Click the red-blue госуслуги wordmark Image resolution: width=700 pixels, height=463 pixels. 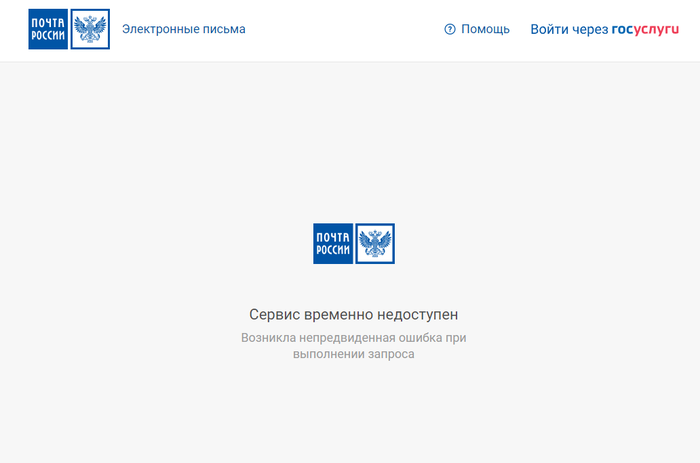point(645,29)
